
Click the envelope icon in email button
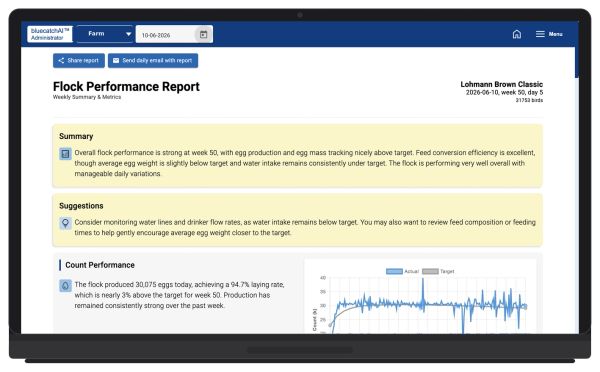[116, 60]
